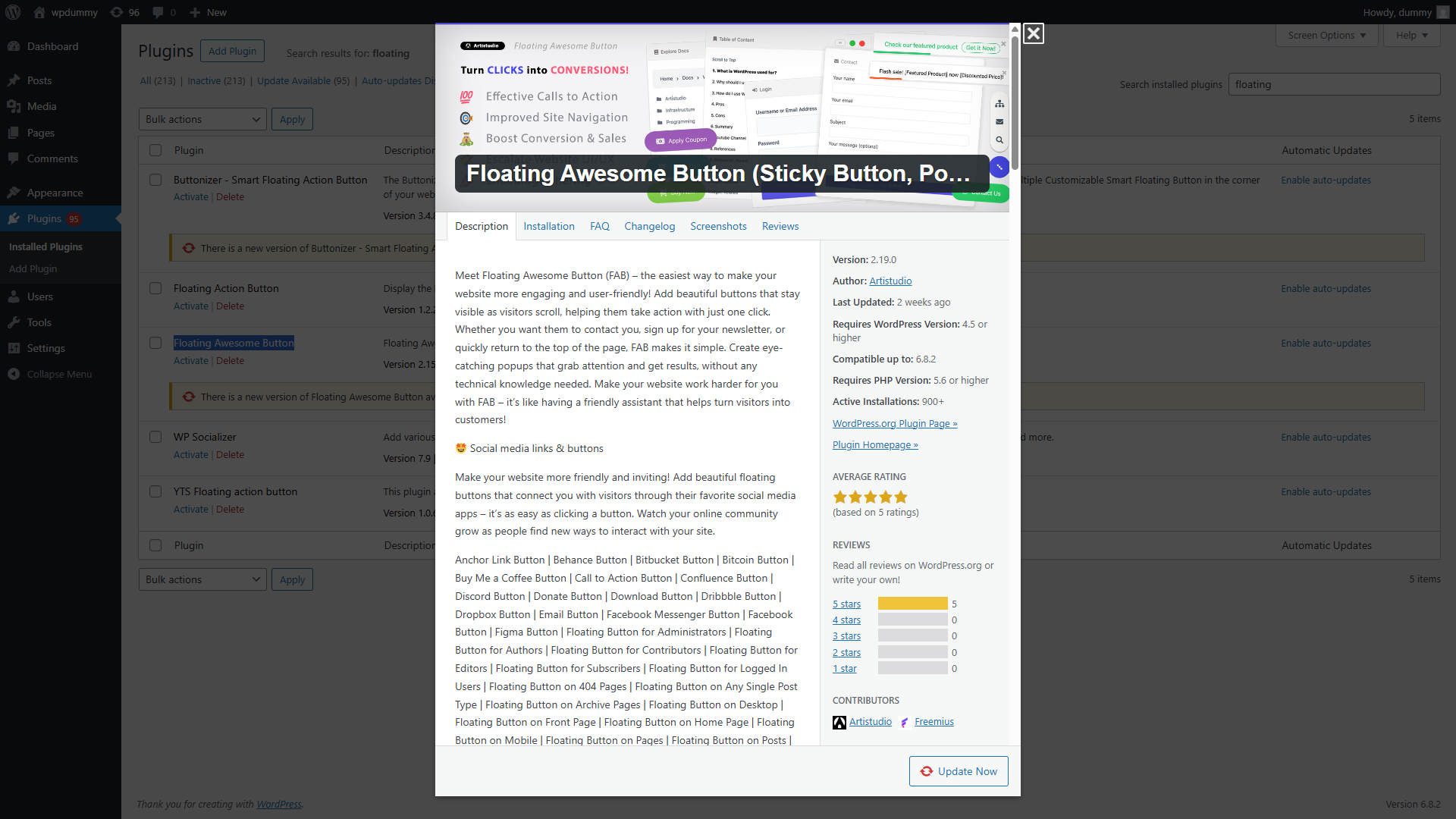Delete the YTS Floating action button plugin
Viewport: 1456px width, 819px height.
point(230,509)
